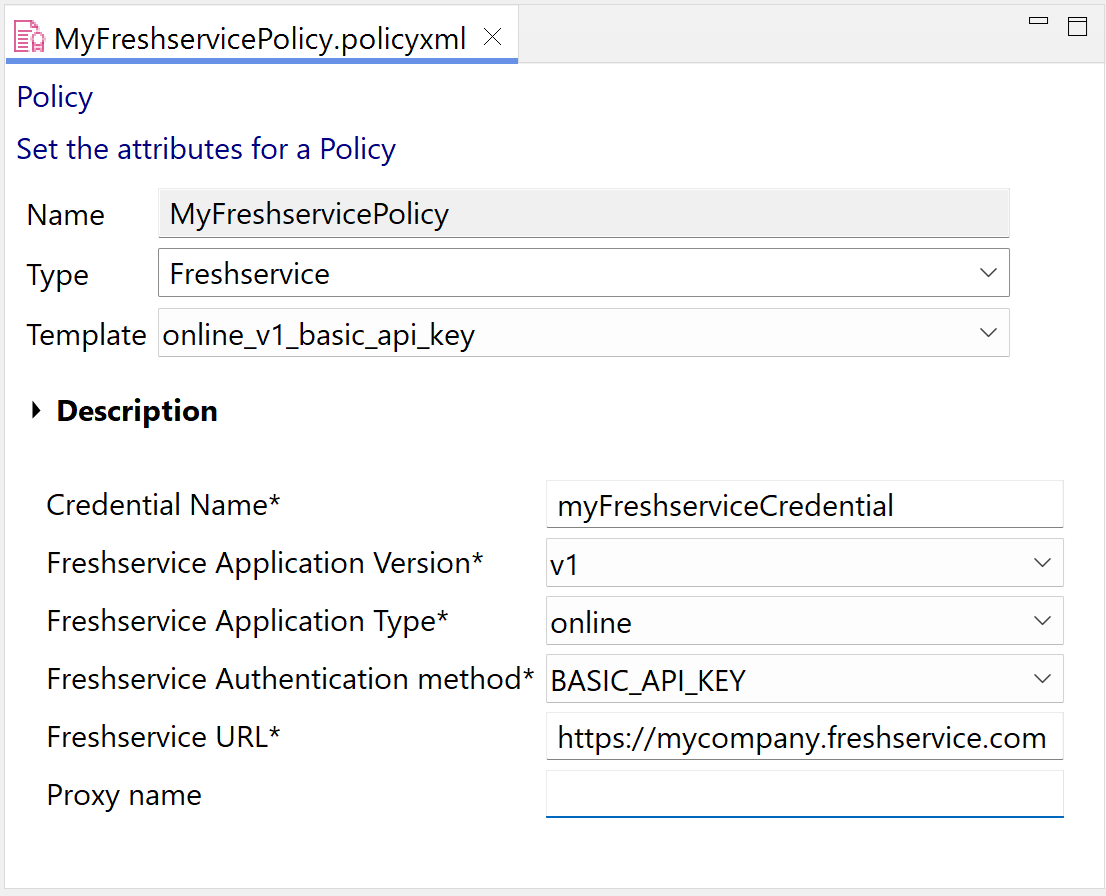The image size is (1106, 896).
Task: Open Freshservice Authentication method dropdown
Action: (x=804, y=679)
